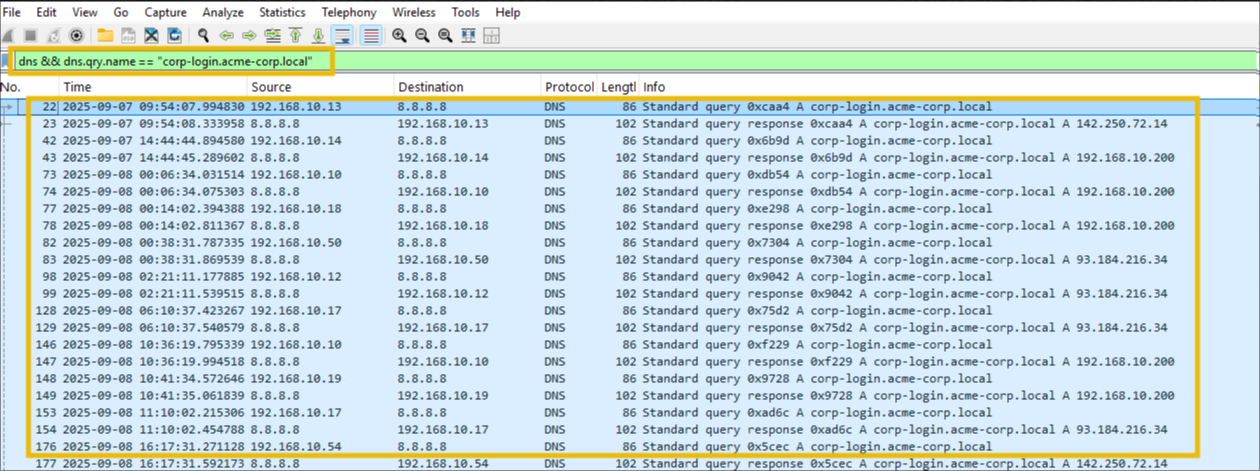Go forward in packet history

249,36
